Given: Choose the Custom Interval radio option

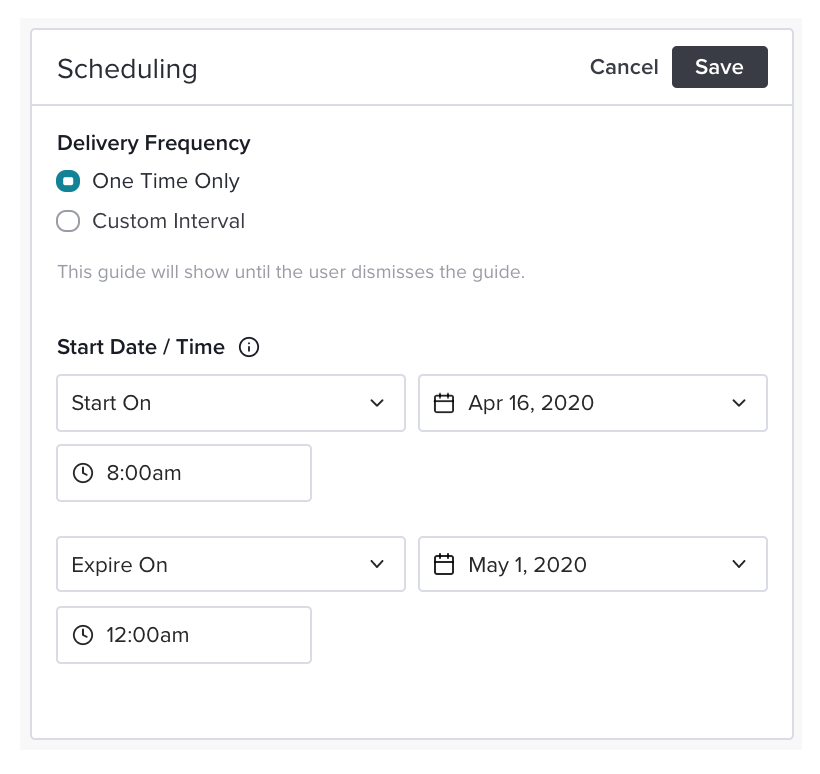Looking at the screenshot, I should coord(68,221).
